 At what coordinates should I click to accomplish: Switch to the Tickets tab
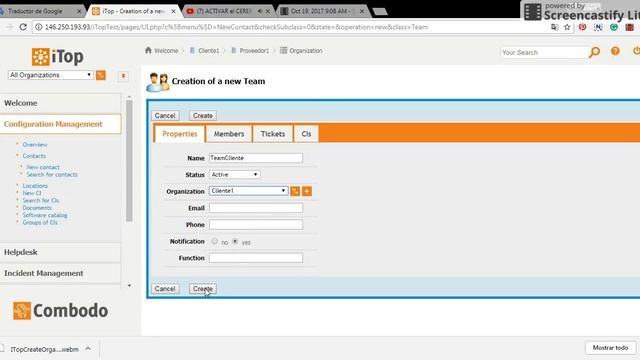click(x=273, y=134)
